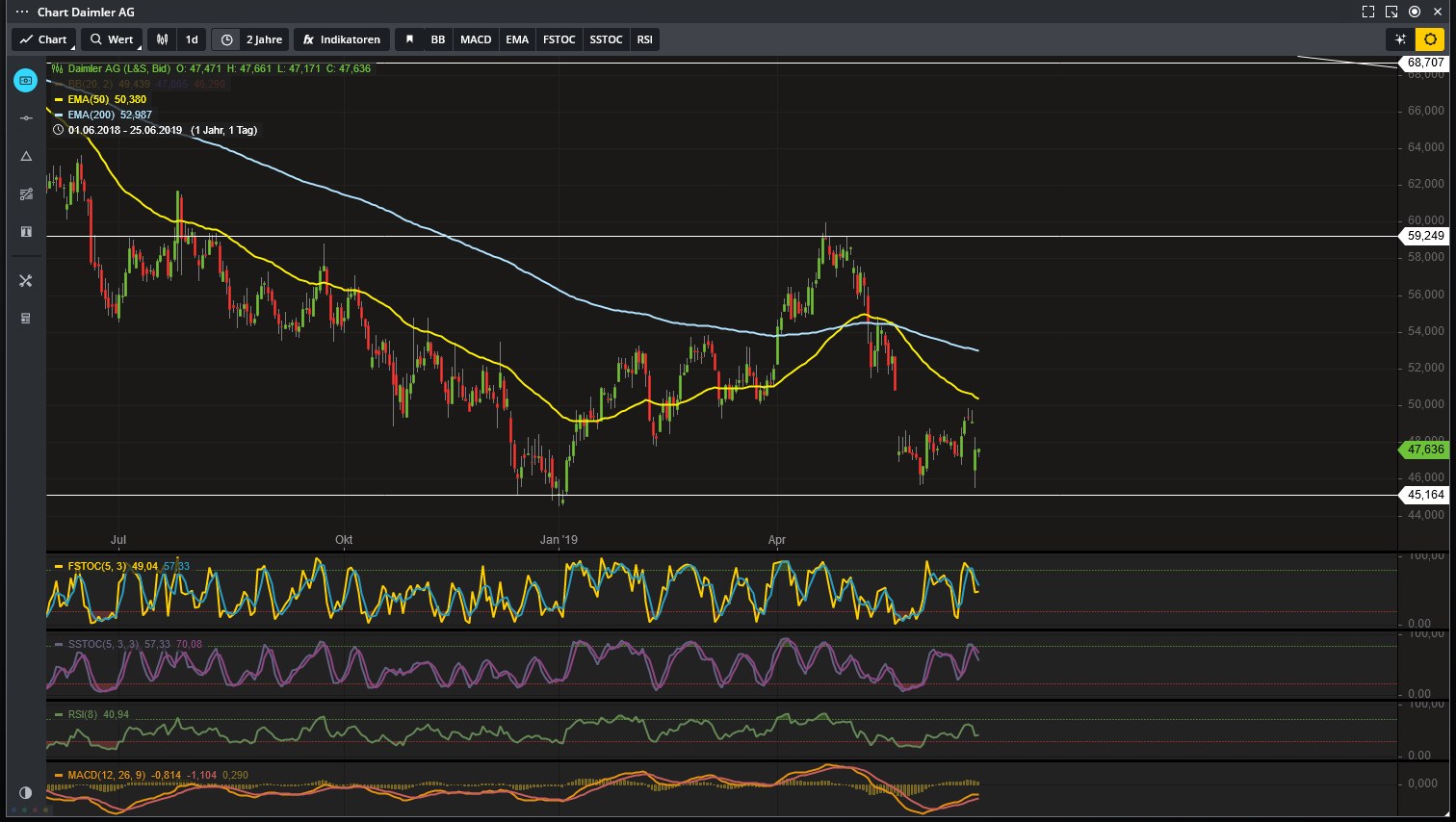Select the text annotation tool
The width and height of the screenshot is (1456, 822).
(26, 231)
